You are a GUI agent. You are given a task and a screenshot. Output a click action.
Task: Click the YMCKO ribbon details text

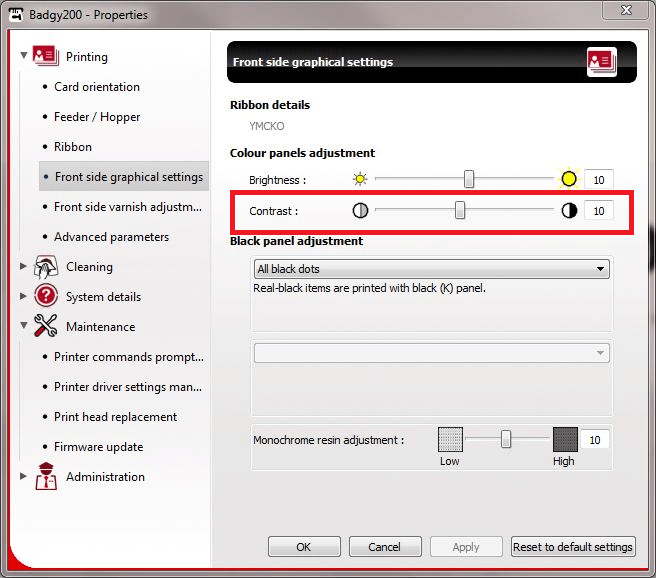[x=266, y=126]
